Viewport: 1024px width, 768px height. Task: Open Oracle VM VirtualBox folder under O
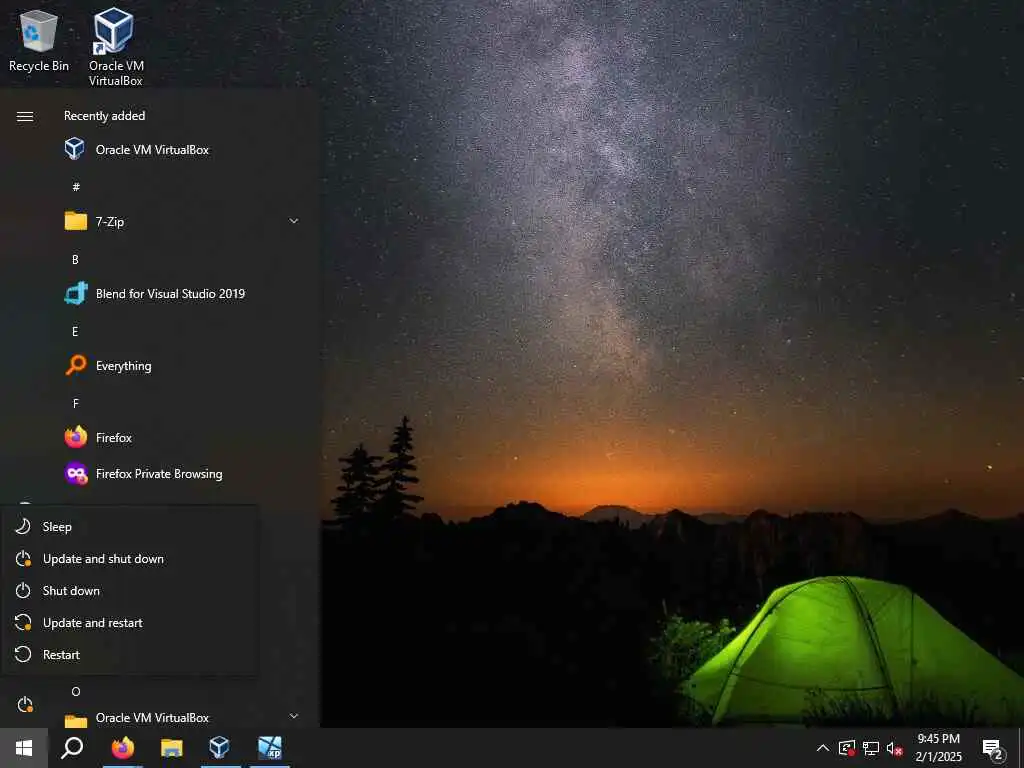click(184, 717)
